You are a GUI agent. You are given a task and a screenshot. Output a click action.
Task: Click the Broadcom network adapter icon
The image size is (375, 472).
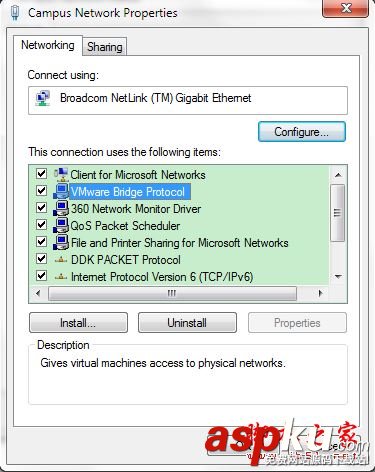pyautogui.click(x=43, y=99)
